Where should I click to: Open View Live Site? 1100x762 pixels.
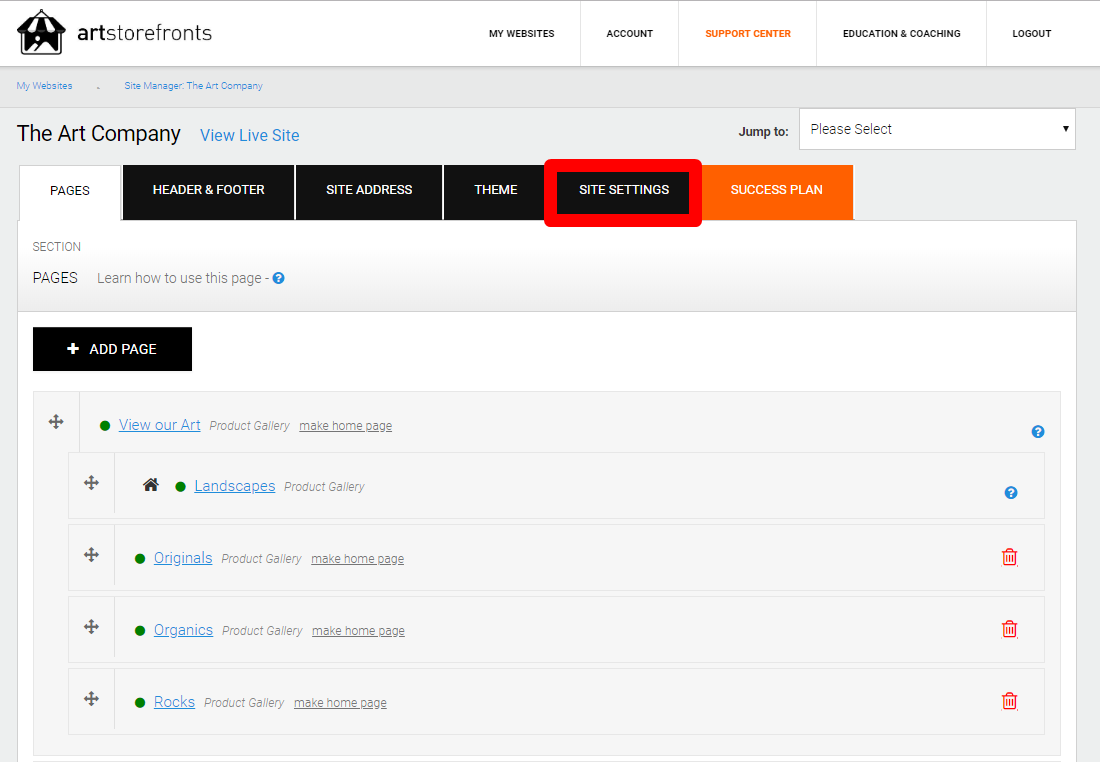coord(249,135)
